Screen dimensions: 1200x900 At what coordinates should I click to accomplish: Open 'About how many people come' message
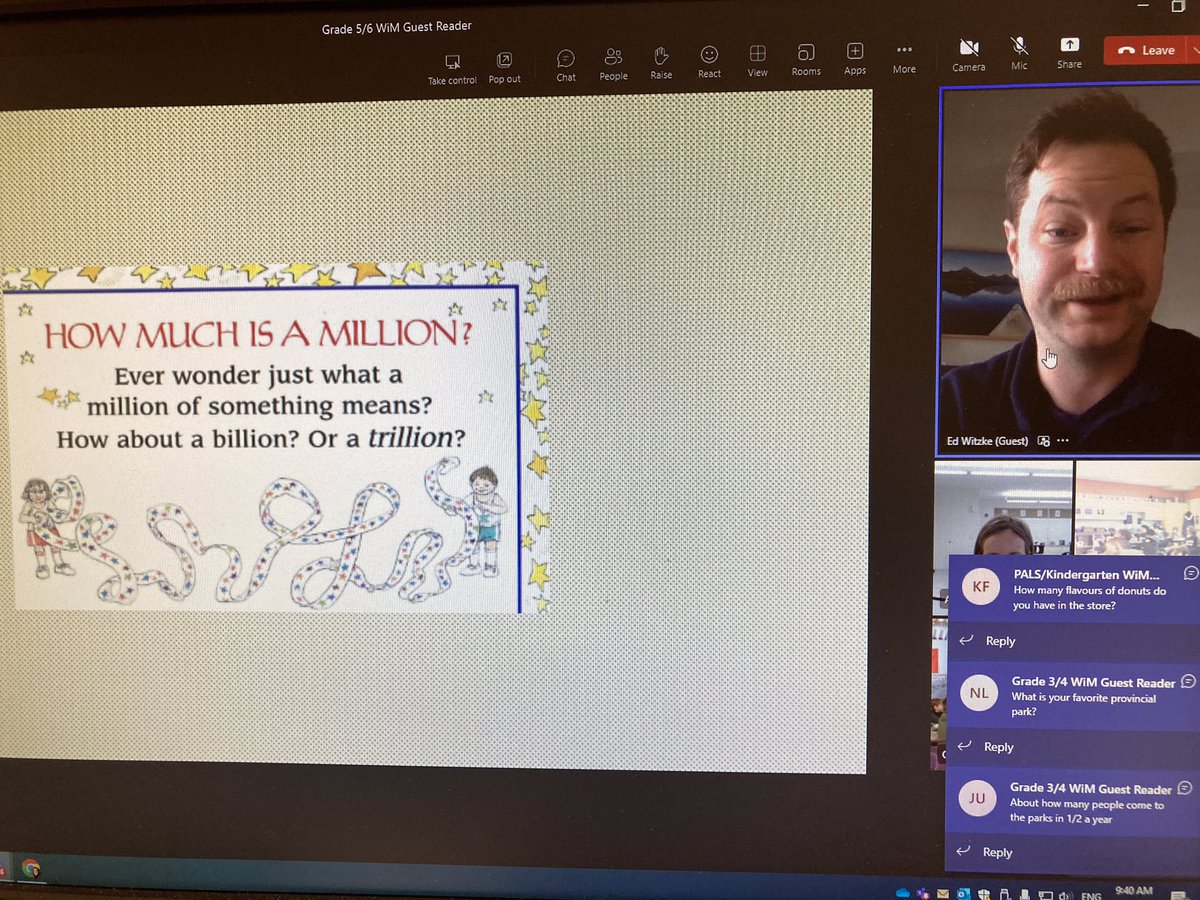tap(1087, 811)
